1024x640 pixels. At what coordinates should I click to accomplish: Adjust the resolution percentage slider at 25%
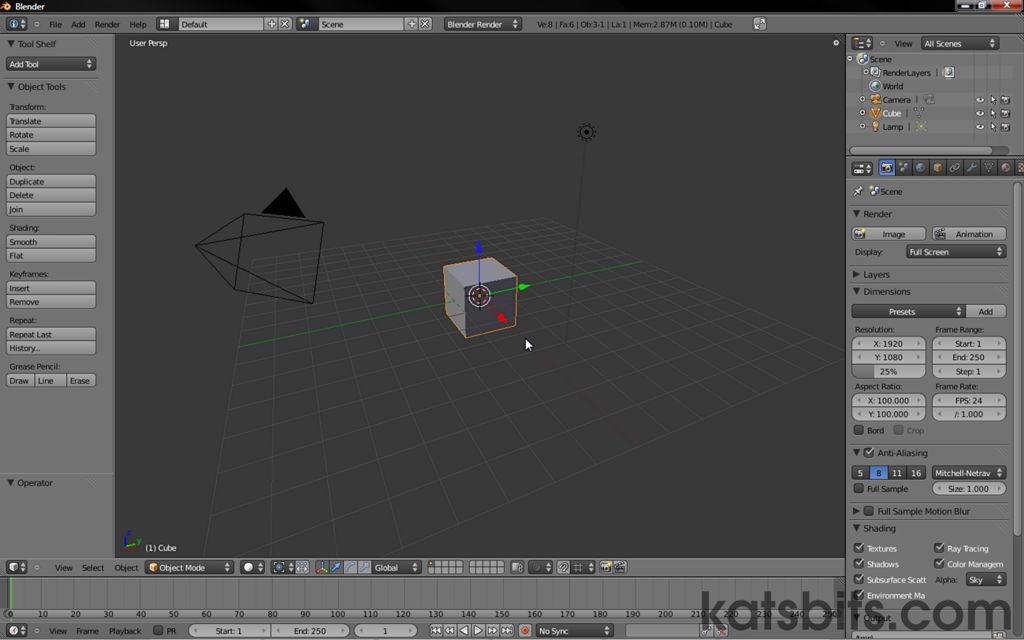(888, 371)
